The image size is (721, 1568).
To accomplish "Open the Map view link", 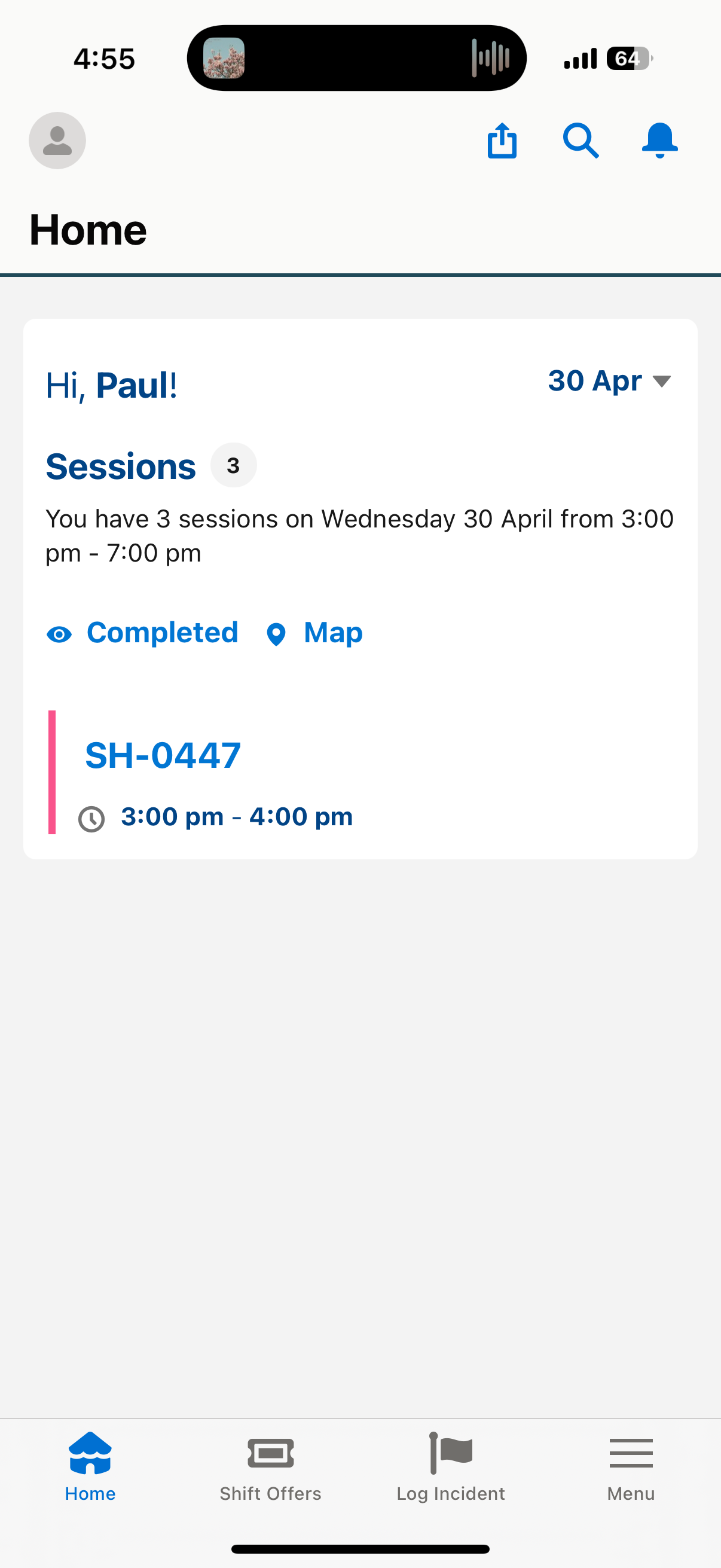I will coord(334,633).
